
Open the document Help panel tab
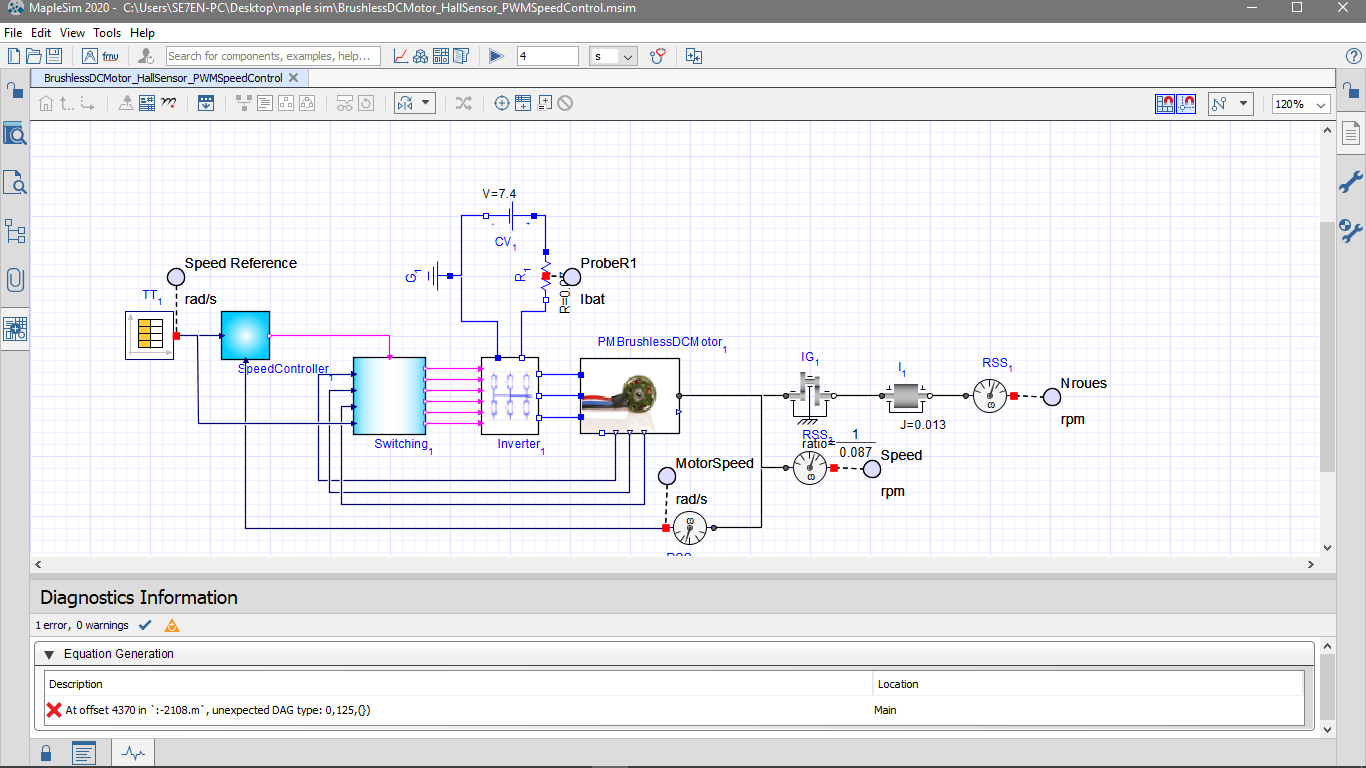[1351, 133]
